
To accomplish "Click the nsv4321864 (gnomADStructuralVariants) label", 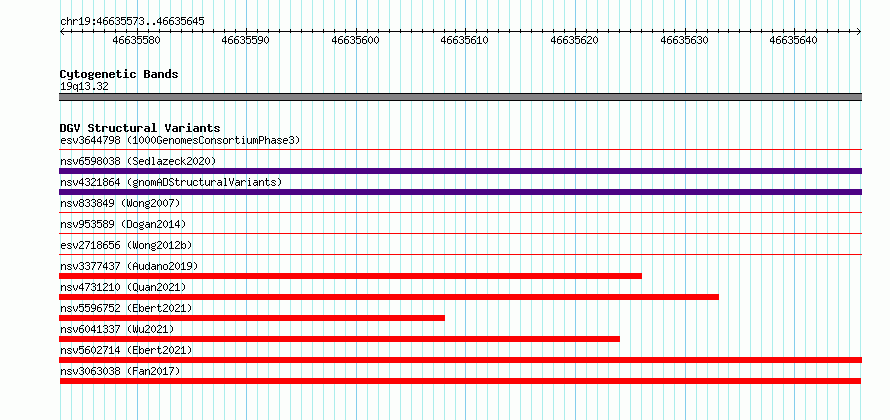I will coord(171,182).
